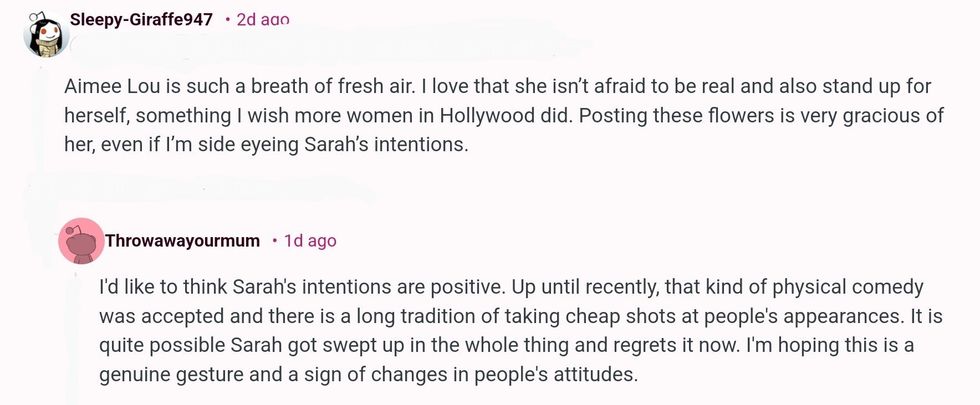Click Throwawayourmum's pink avatar icon
980x405 pixels.
(x=80, y=242)
